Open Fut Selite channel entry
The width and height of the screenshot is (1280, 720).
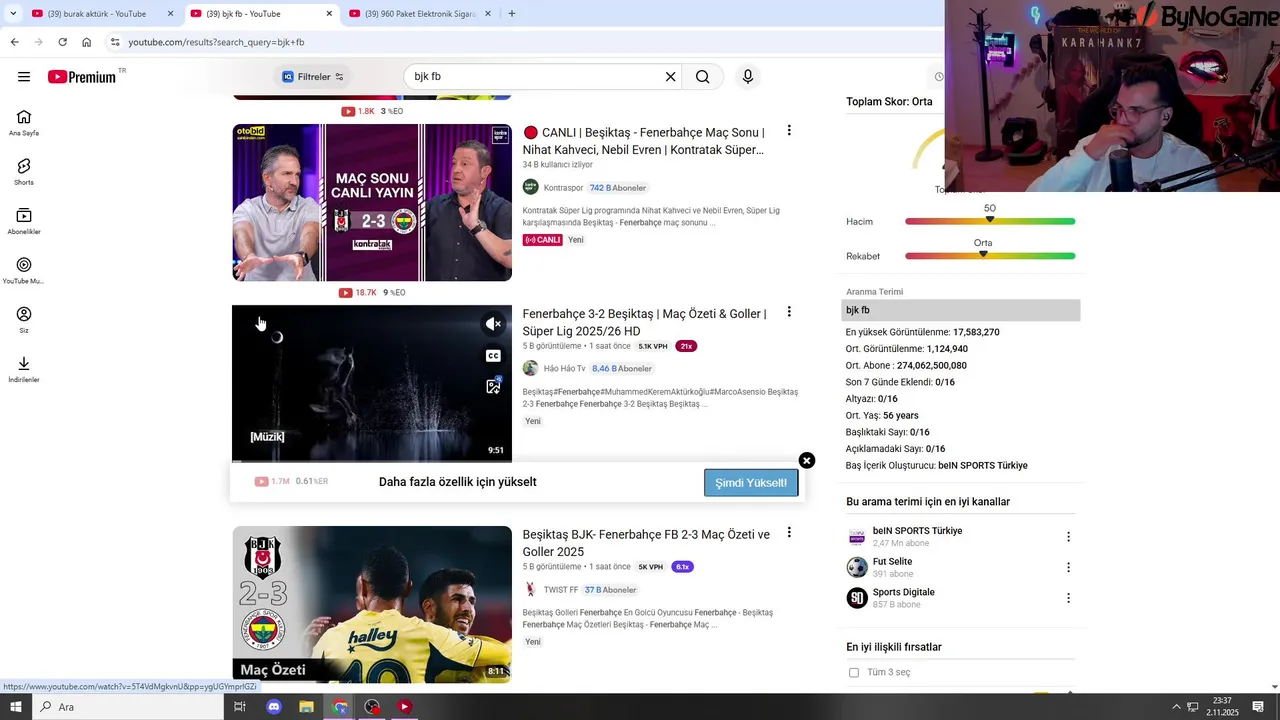(892, 567)
